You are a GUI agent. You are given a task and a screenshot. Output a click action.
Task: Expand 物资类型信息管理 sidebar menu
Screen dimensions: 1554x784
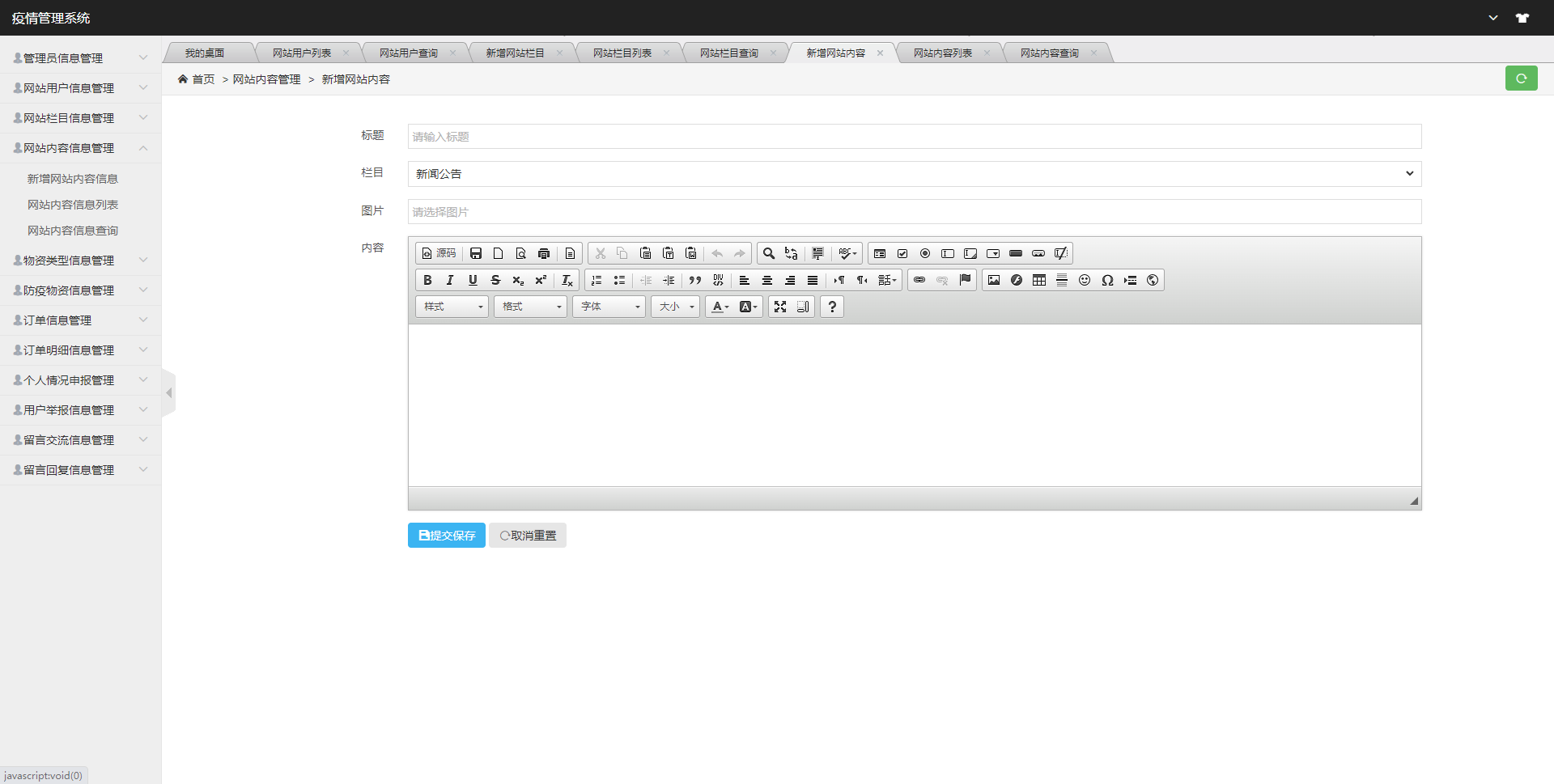pos(80,261)
